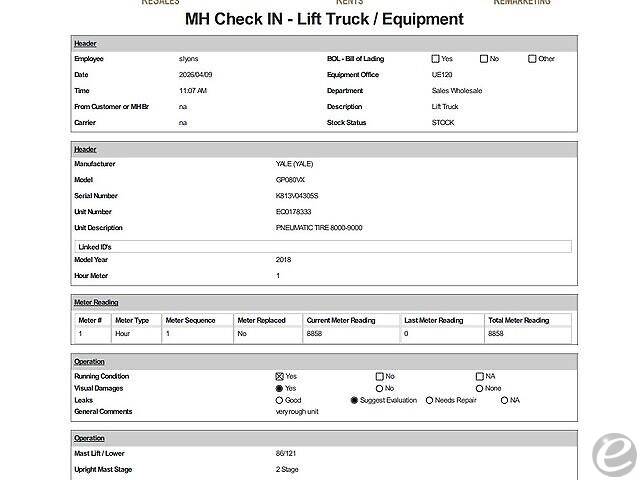640x480 pixels.
Task: Click manufacturer value YALE (YALE)
Action: coord(295,164)
